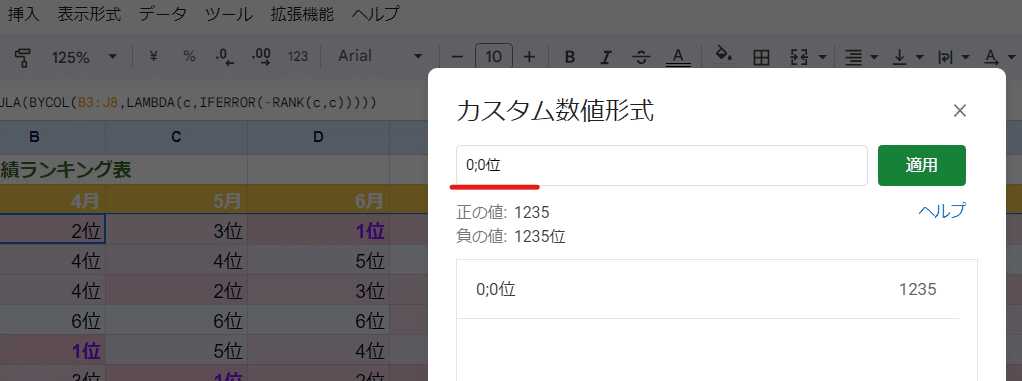
Task: Select the 5位 cell under 5月
Action: point(177,350)
